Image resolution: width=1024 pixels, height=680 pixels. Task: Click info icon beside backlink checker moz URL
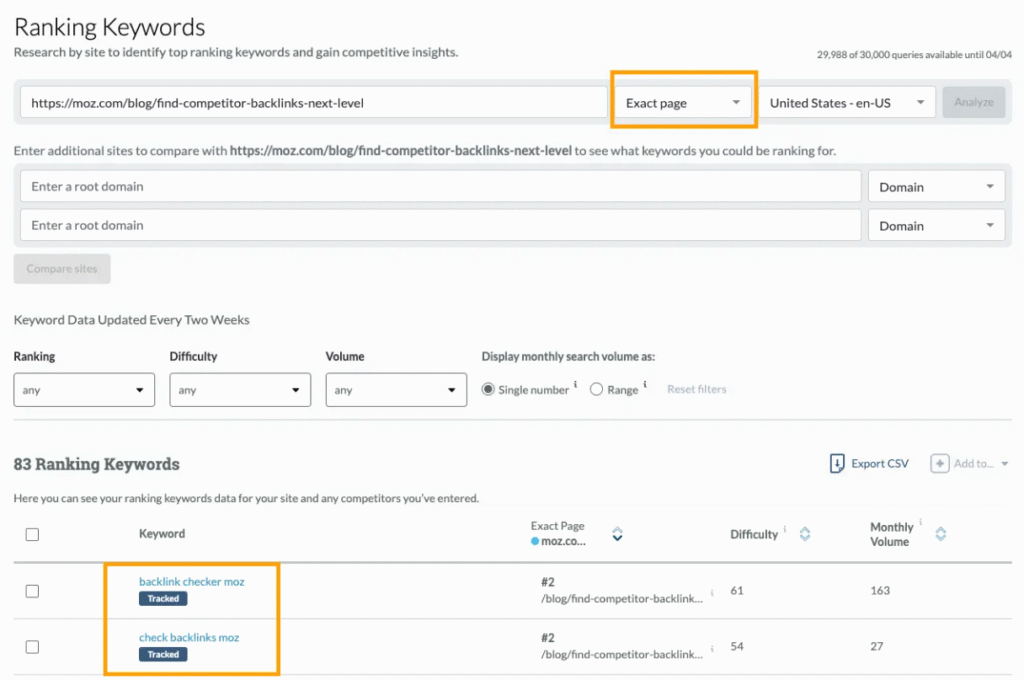click(712, 593)
